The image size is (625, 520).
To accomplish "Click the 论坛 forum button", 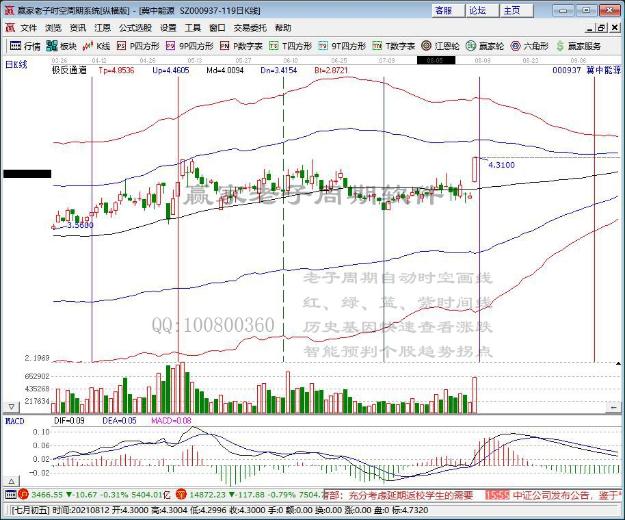I will pos(482,10).
